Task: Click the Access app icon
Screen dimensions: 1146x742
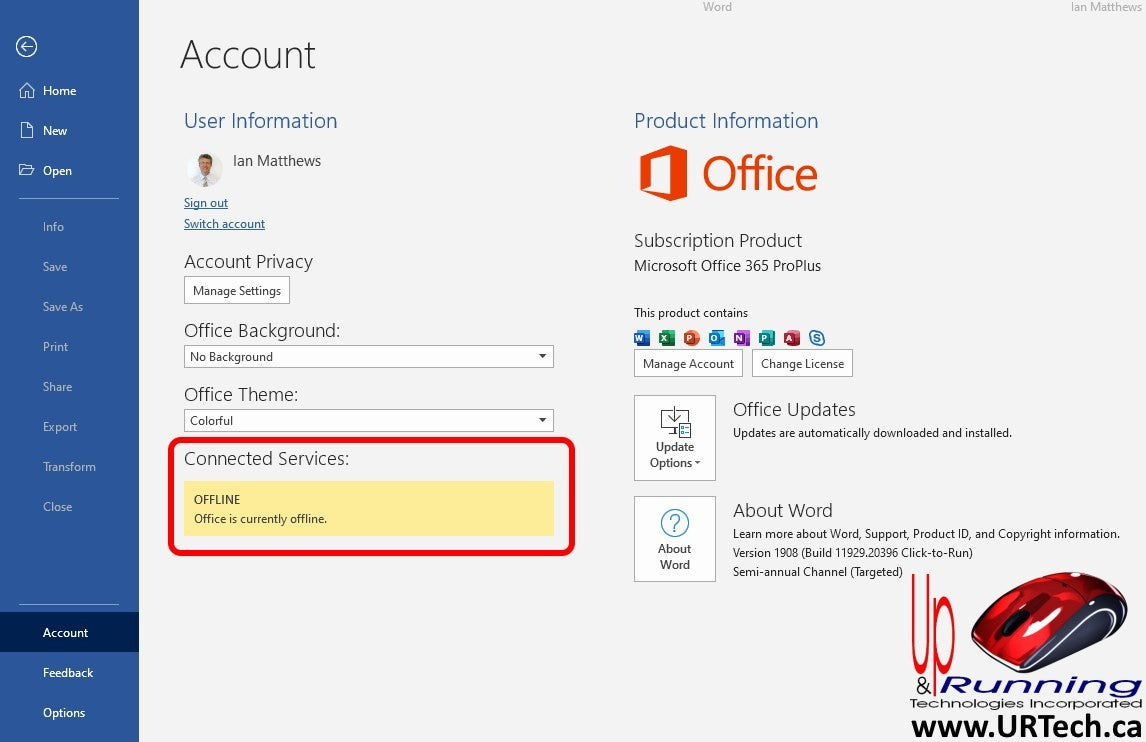Action: pyautogui.click(x=792, y=338)
